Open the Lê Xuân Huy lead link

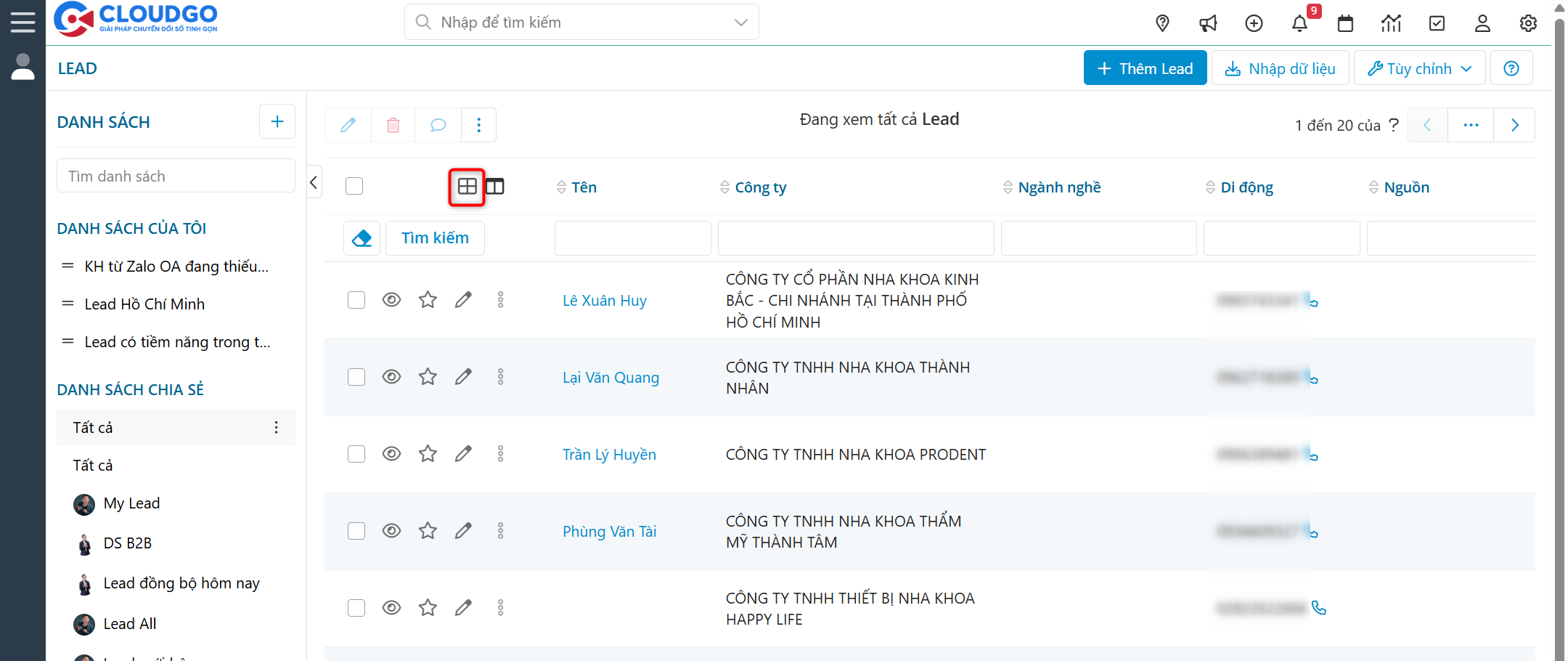[604, 301]
